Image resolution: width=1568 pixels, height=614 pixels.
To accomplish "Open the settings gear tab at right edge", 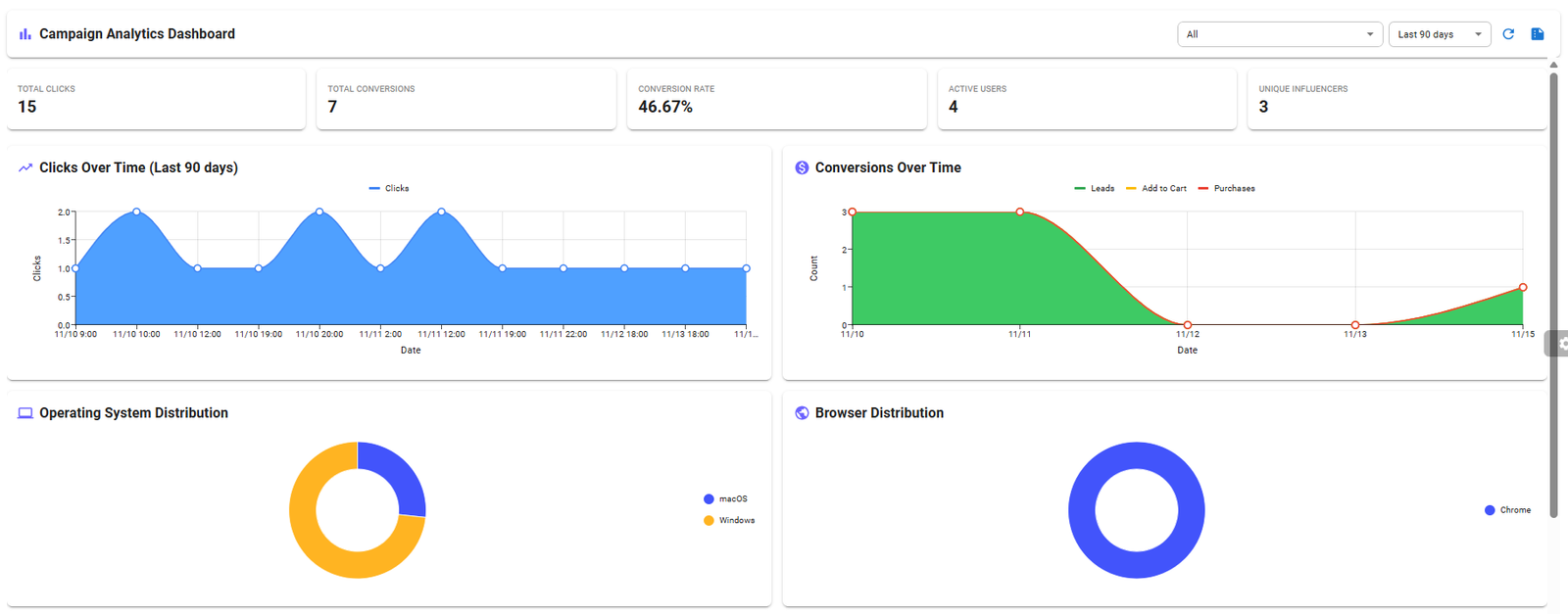I will (1558, 343).
